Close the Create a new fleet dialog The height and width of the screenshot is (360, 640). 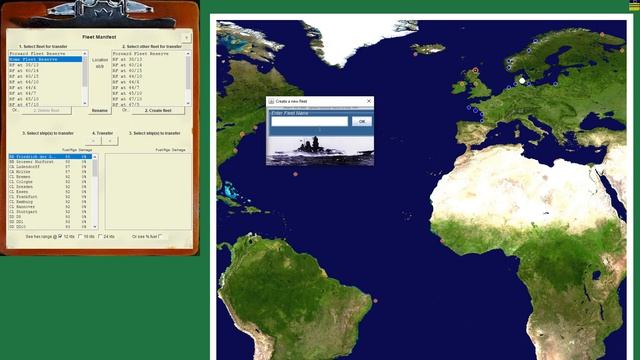[x=369, y=101]
